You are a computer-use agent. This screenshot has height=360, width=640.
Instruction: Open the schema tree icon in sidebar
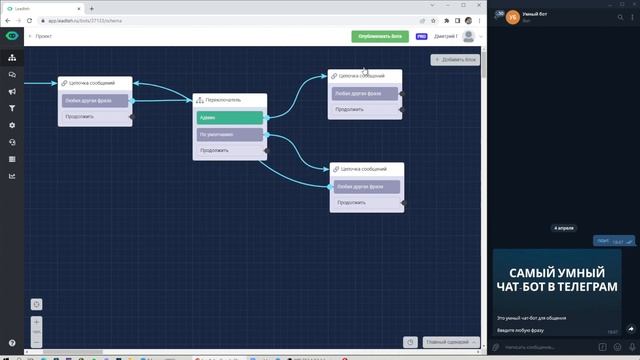point(12,58)
